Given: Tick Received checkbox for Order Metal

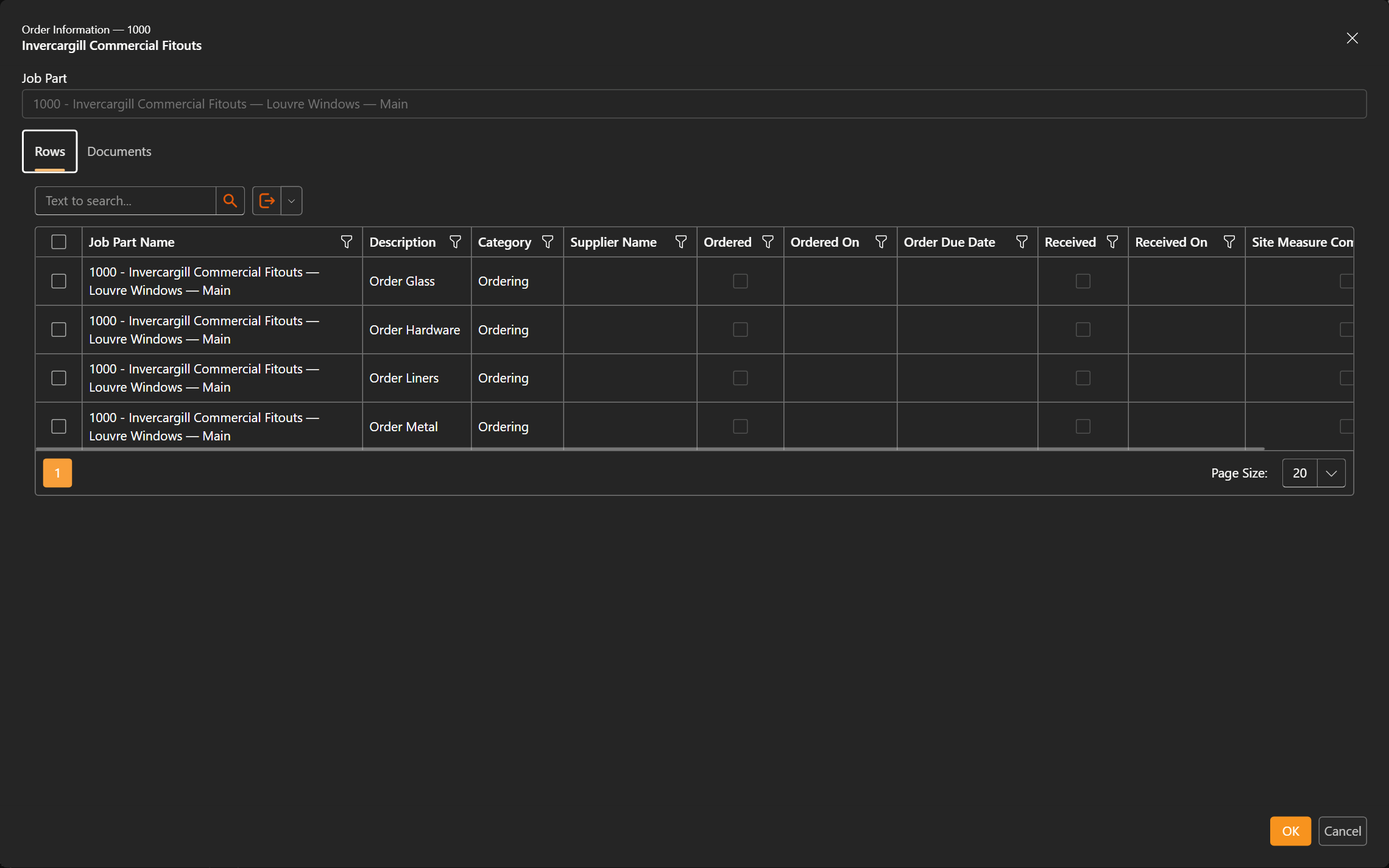Looking at the screenshot, I should click(1083, 426).
